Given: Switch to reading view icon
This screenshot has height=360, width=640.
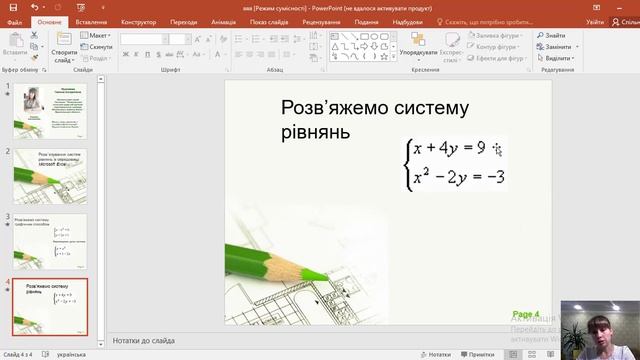Looking at the screenshot, I should (x=551, y=354).
